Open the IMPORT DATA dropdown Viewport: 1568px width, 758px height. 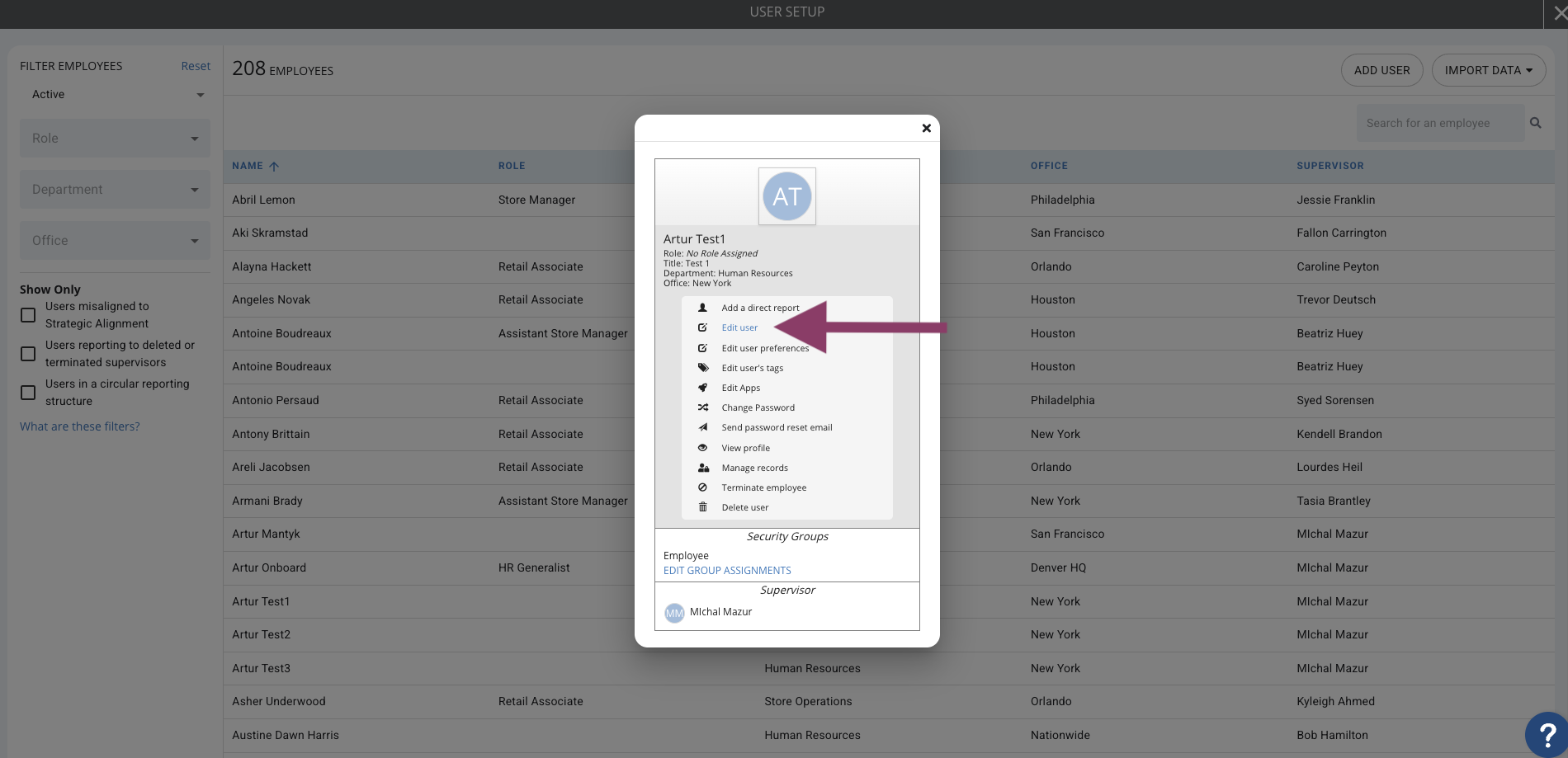tap(1489, 70)
